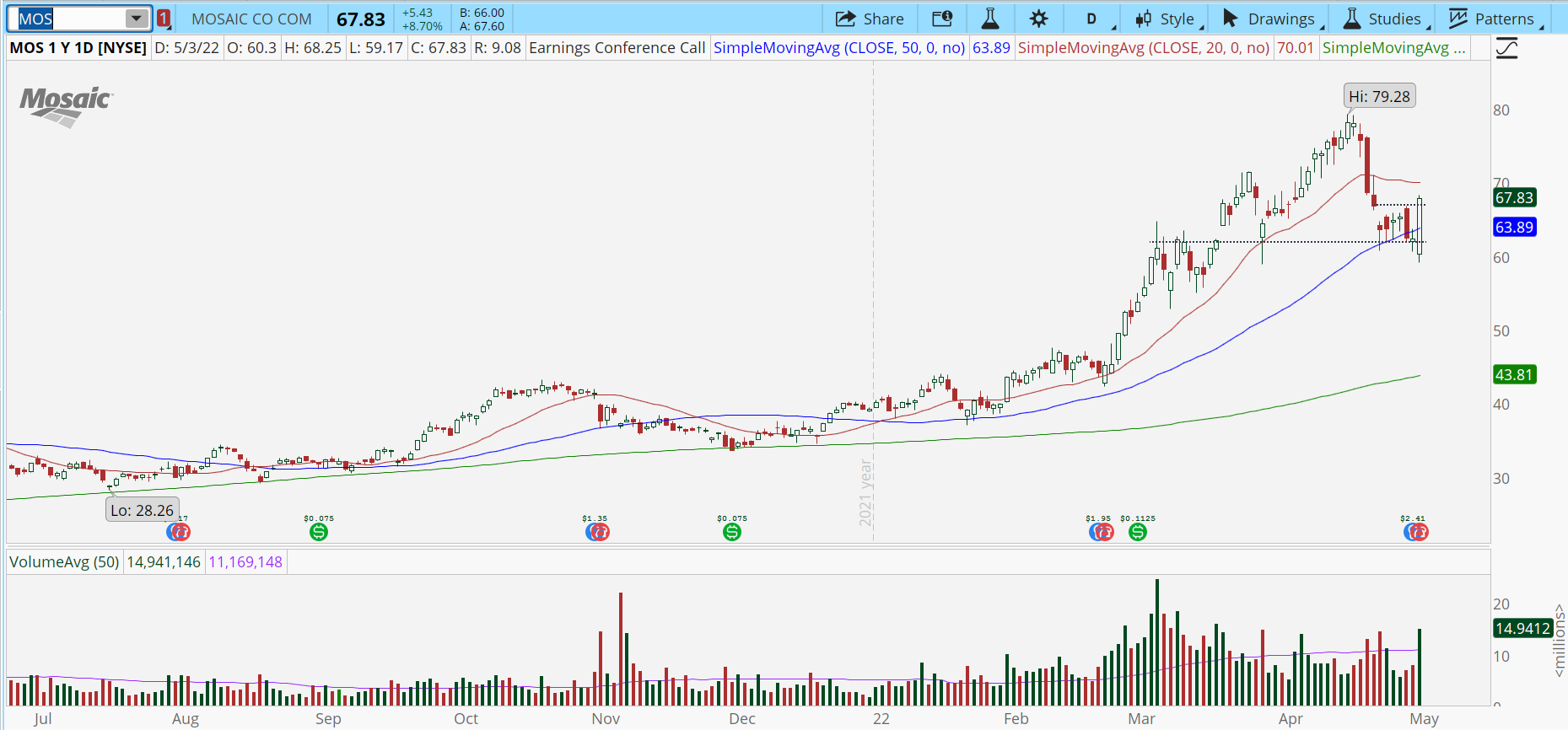The width and height of the screenshot is (1568, 730).
Task: Click the date readout D: 5/3/22
Action: click(x=187, y=48)
